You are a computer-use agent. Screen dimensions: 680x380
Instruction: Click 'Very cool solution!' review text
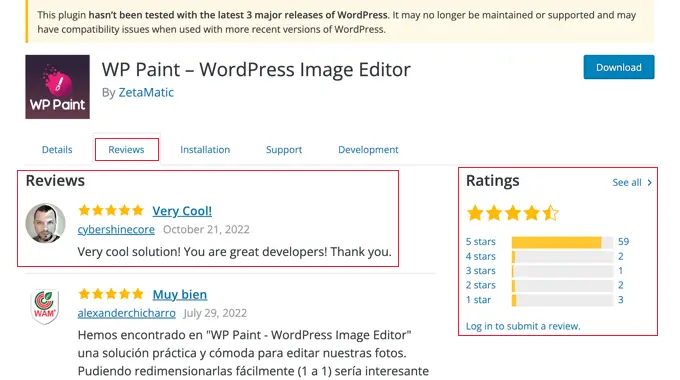click(235, 252)
